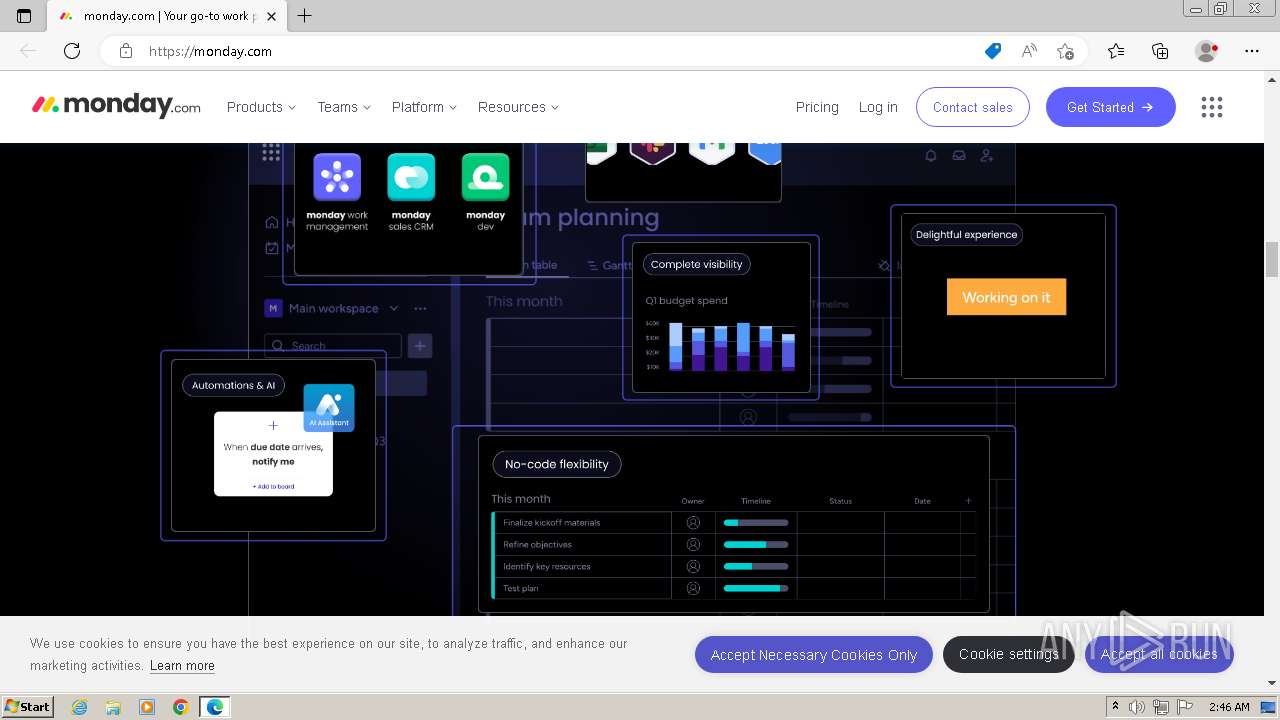
Task: Open the tab actions menu icon
Action: (24, 16)
